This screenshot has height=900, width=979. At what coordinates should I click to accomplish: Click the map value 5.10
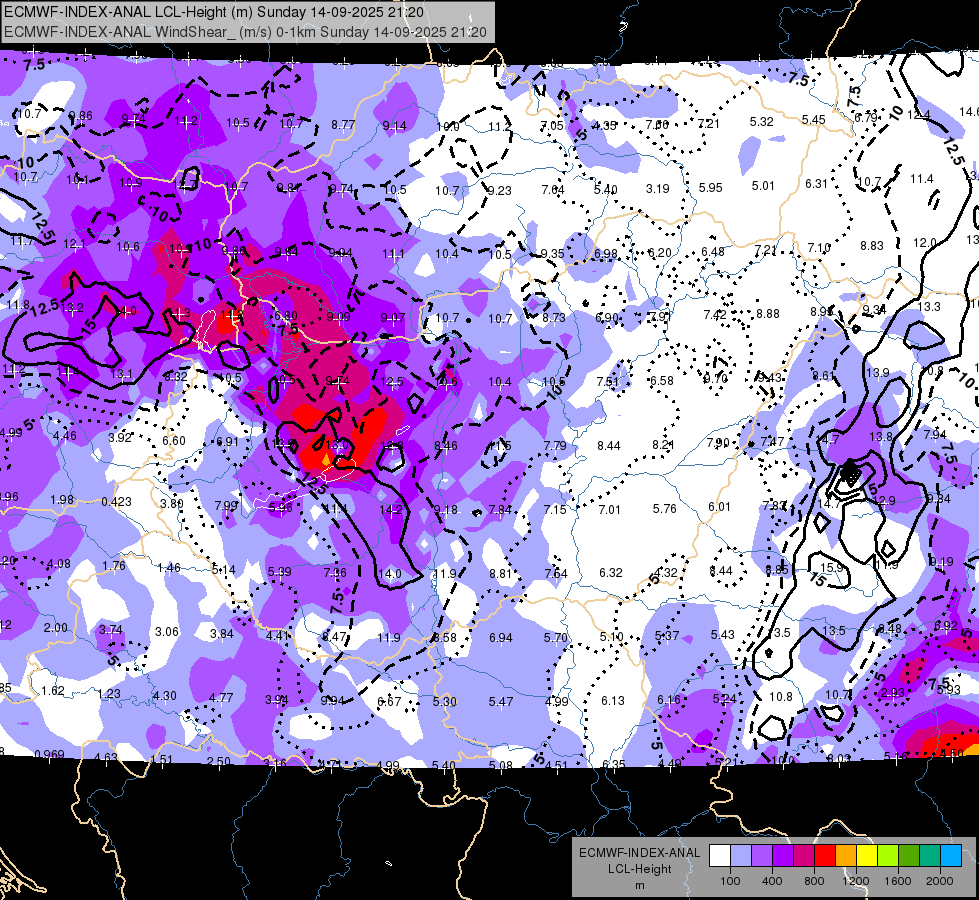coord(611,636)
